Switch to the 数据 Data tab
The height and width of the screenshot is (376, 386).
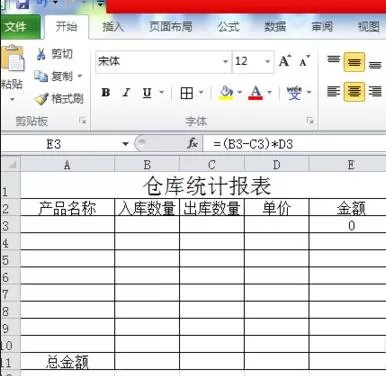tap(275, 27)
